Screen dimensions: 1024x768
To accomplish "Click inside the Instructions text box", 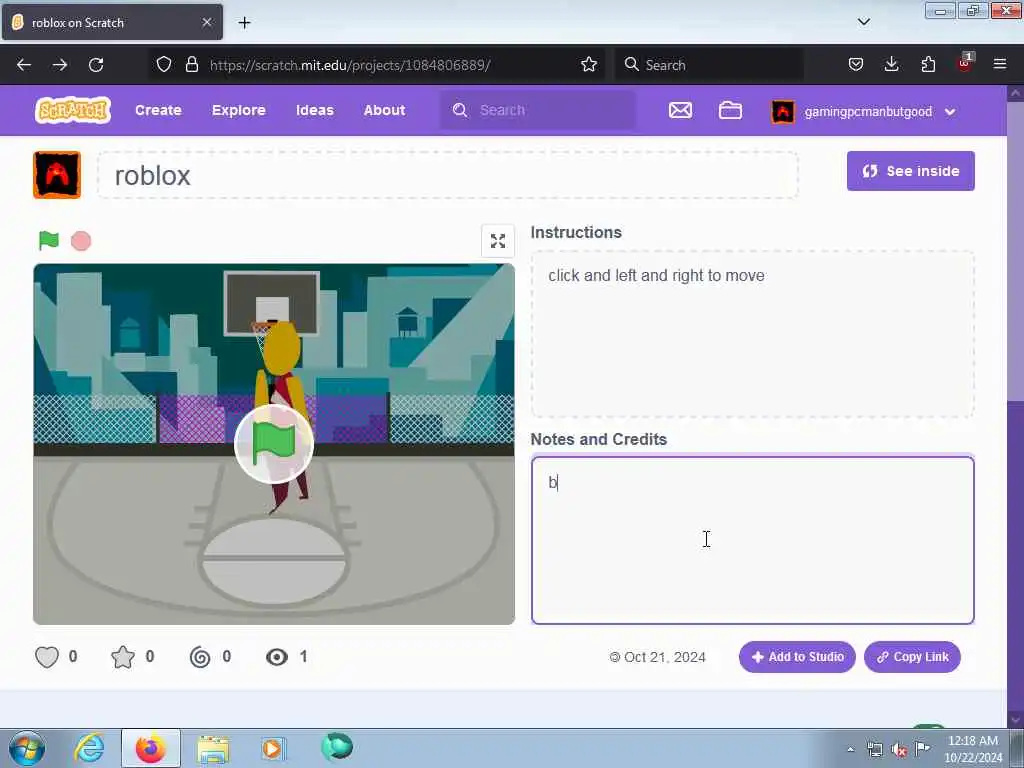I will click(x=752, y=334).
